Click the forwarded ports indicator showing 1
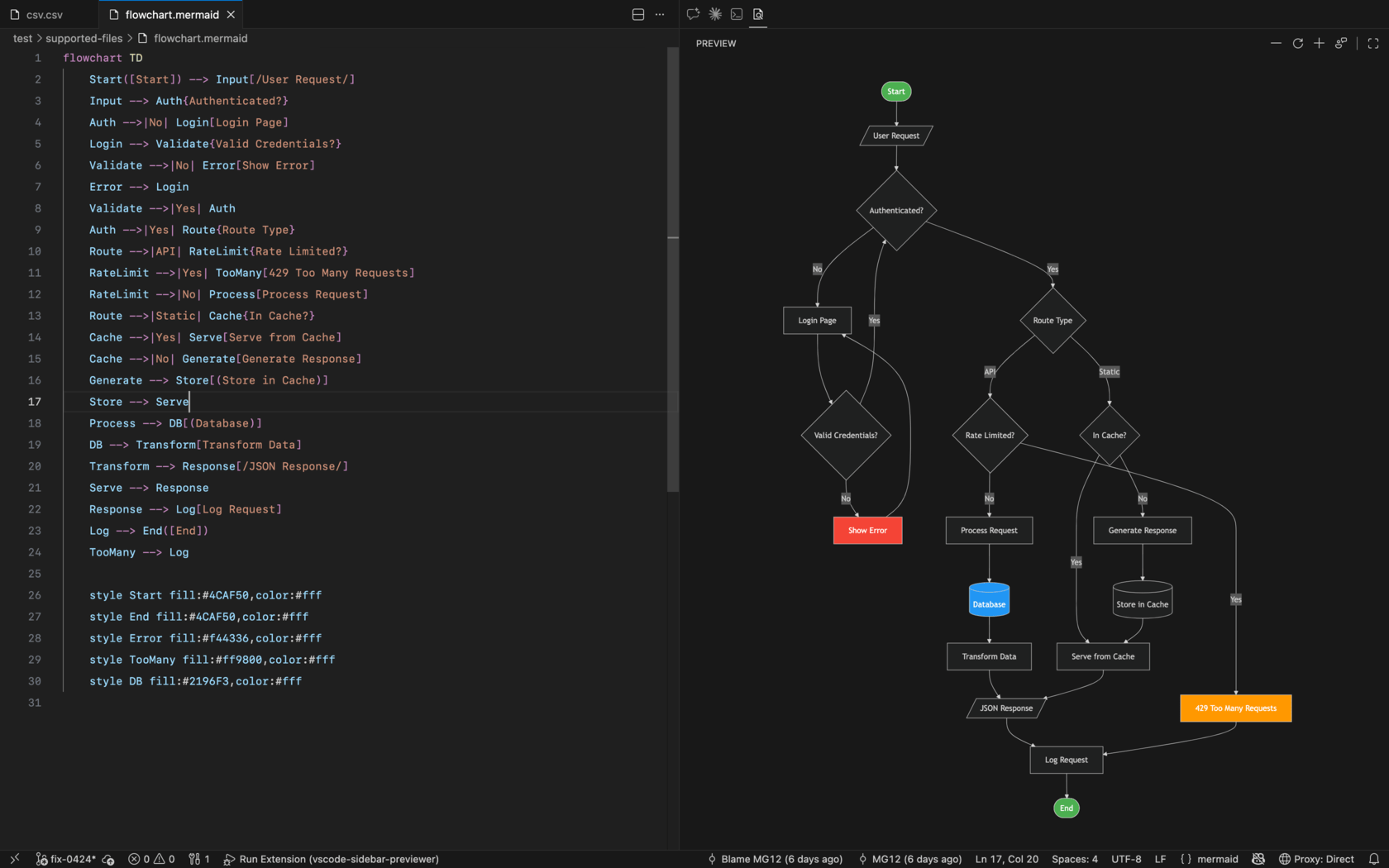Viewport: 1389px width, 868px height. pos(199,859)
